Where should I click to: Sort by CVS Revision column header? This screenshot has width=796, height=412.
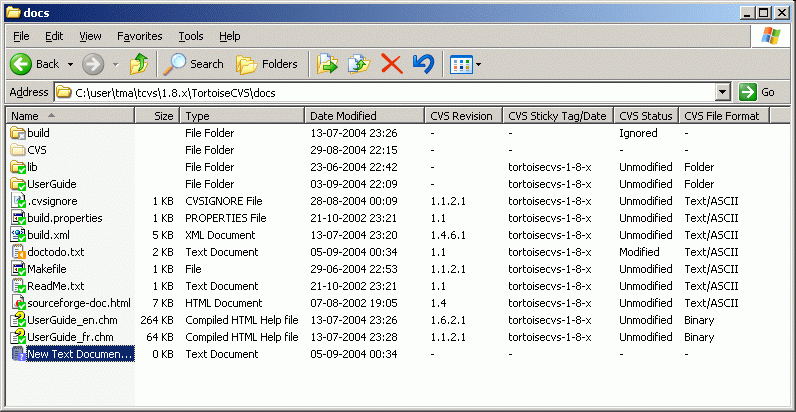point(463,116)
